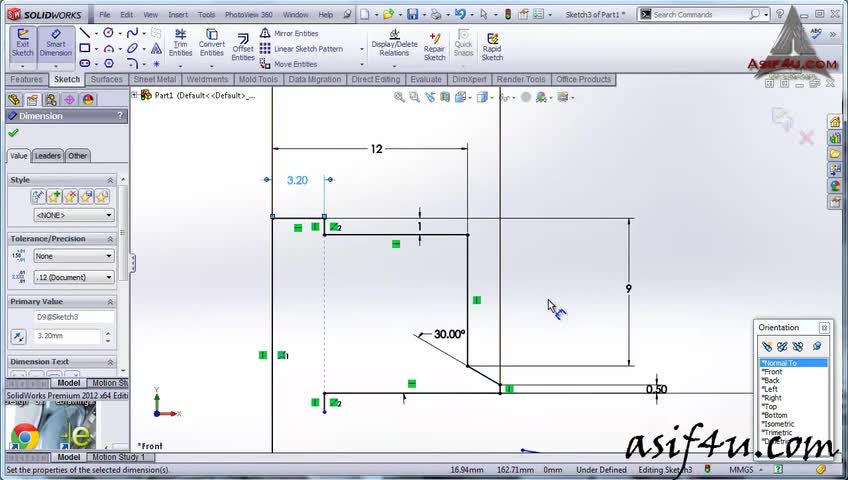Open the Motion Study 1 tab
Screen dimensions: 848x480
point(118,457)
